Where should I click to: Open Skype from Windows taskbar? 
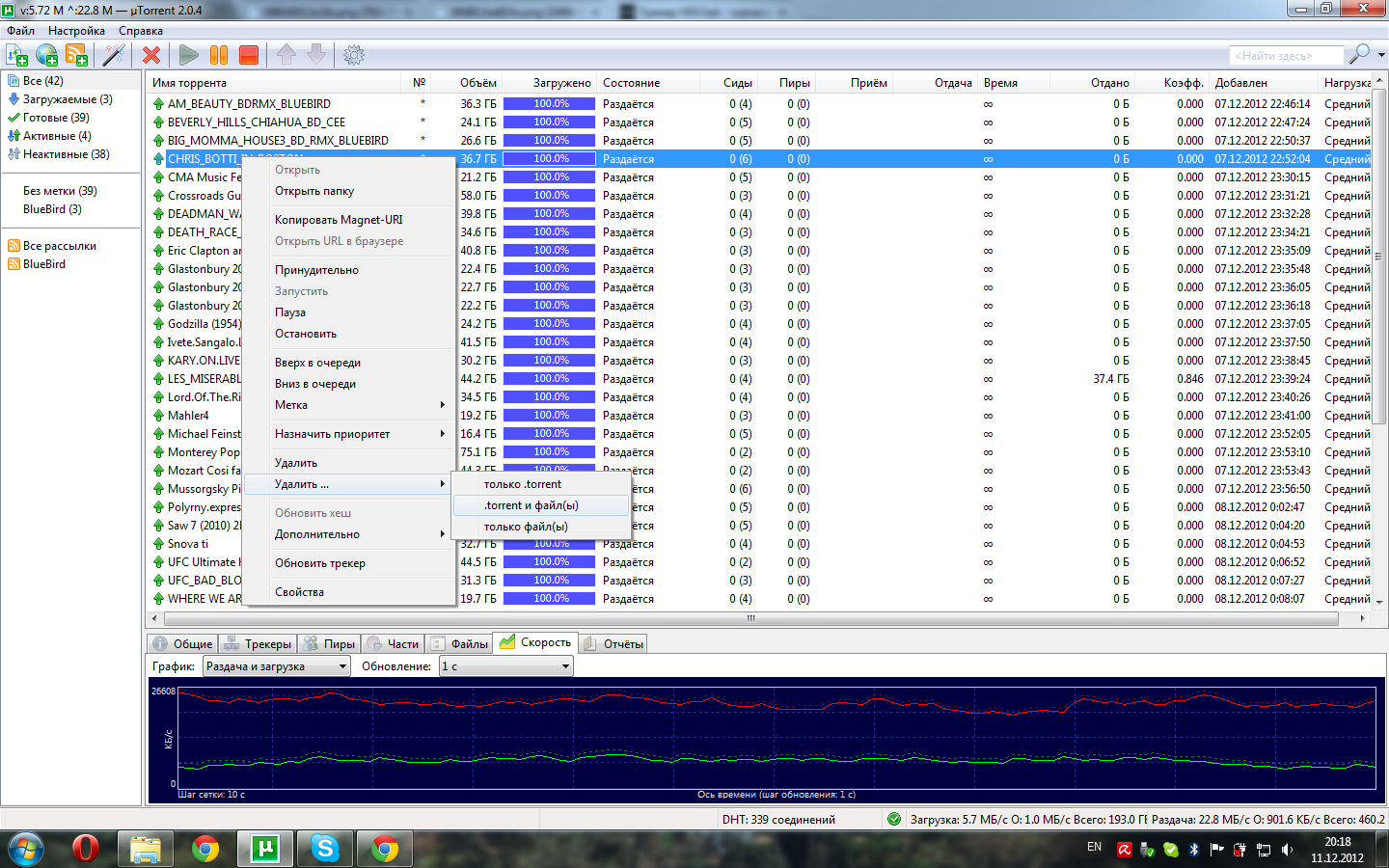[x=325, y=849]
